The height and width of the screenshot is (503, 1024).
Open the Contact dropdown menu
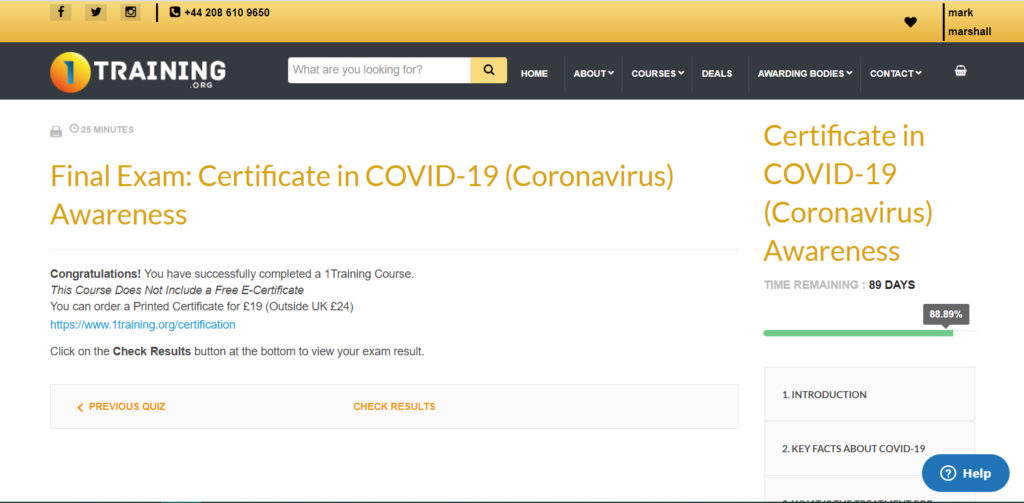click(895, 73)
